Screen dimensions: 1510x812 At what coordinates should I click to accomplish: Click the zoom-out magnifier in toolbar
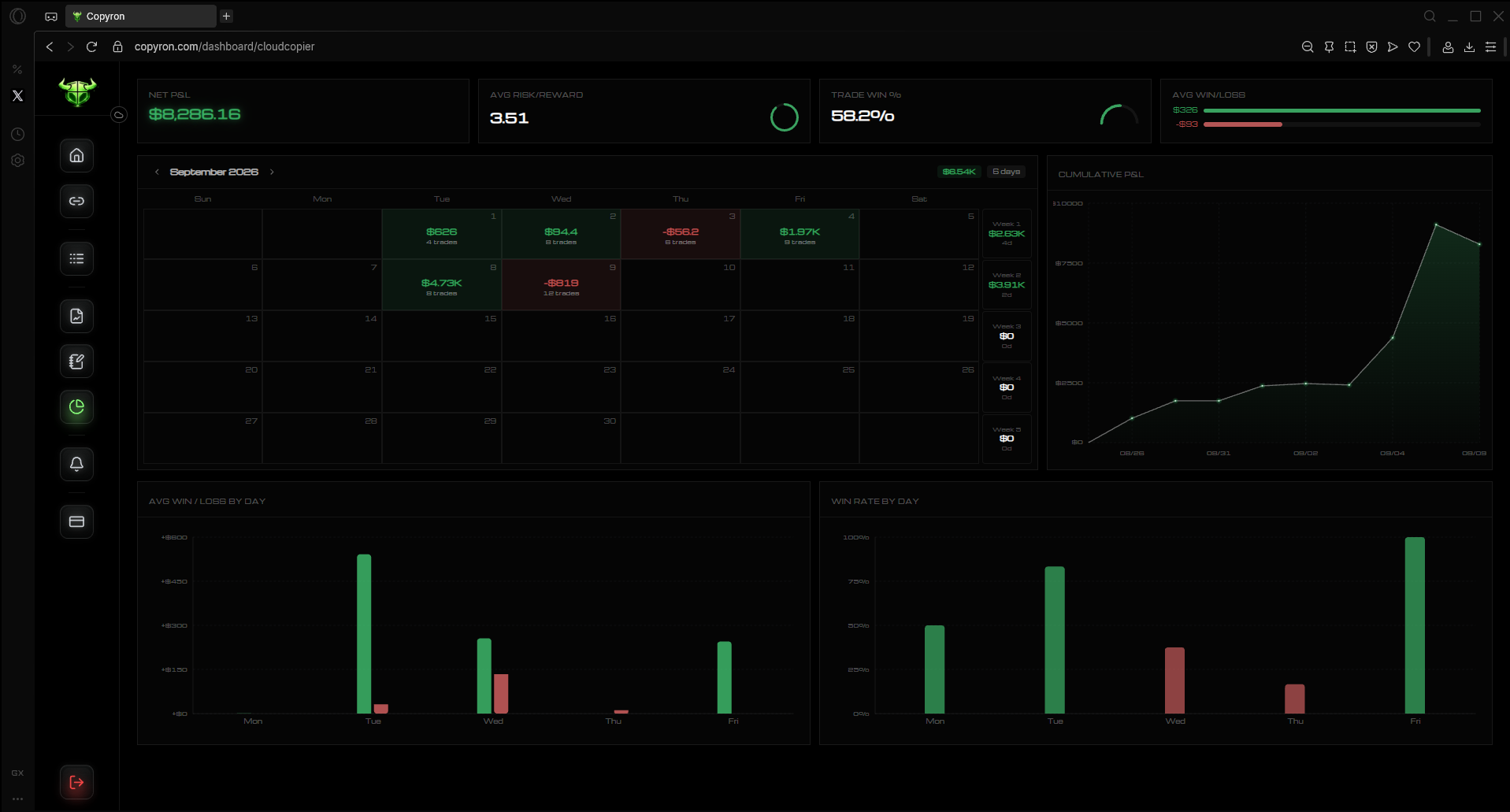[x=1308, y=46]
